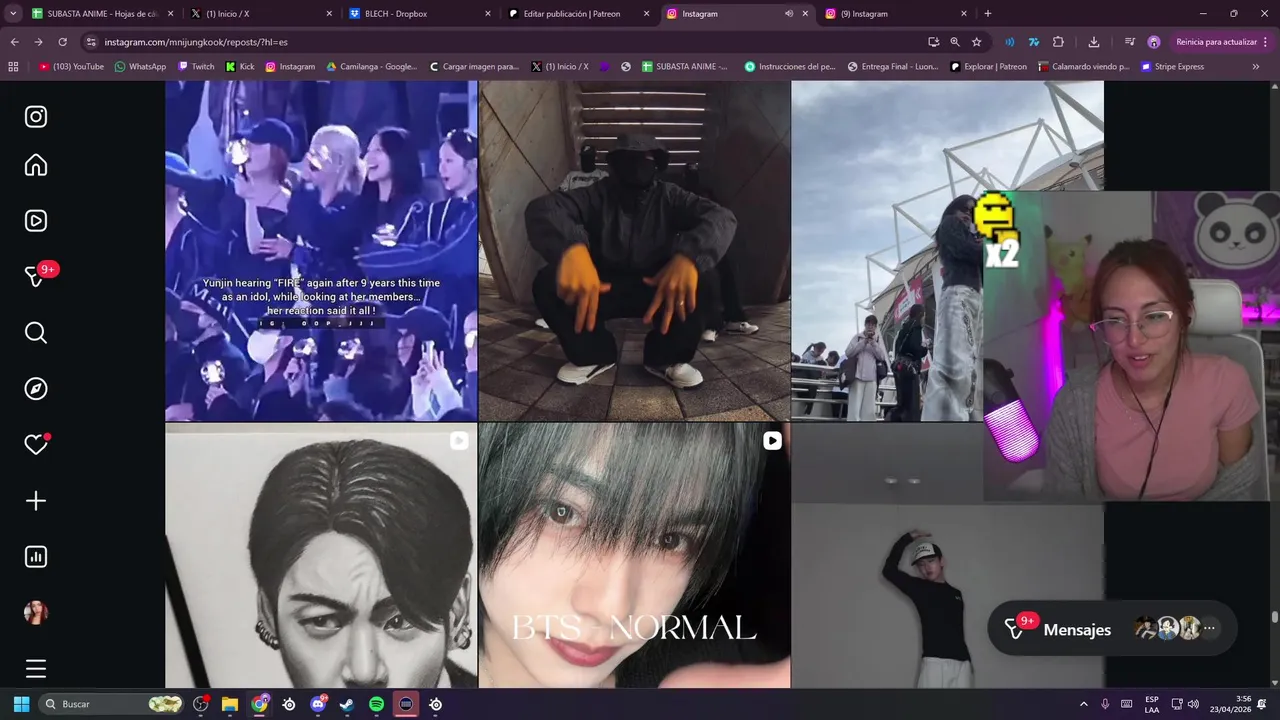The image size is (1280, 720).
Task: Open new browser tab with plus
Action: (988, 14)
